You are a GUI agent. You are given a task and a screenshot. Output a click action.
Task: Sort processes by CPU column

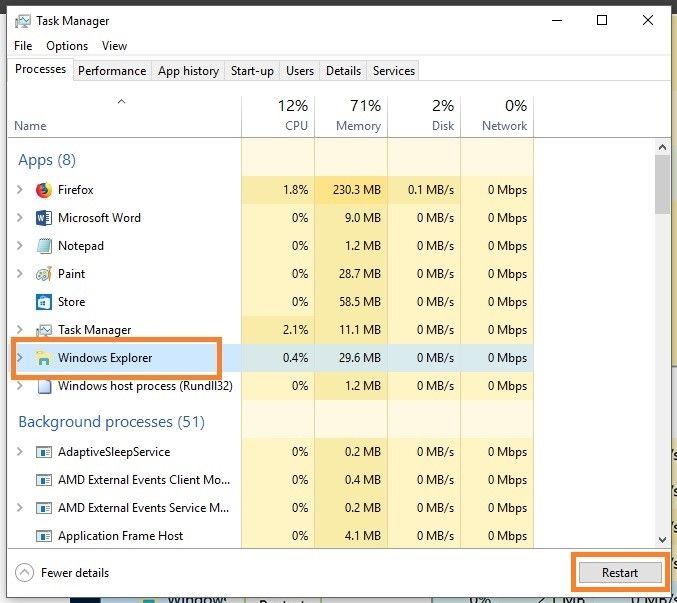pos(278,116)
